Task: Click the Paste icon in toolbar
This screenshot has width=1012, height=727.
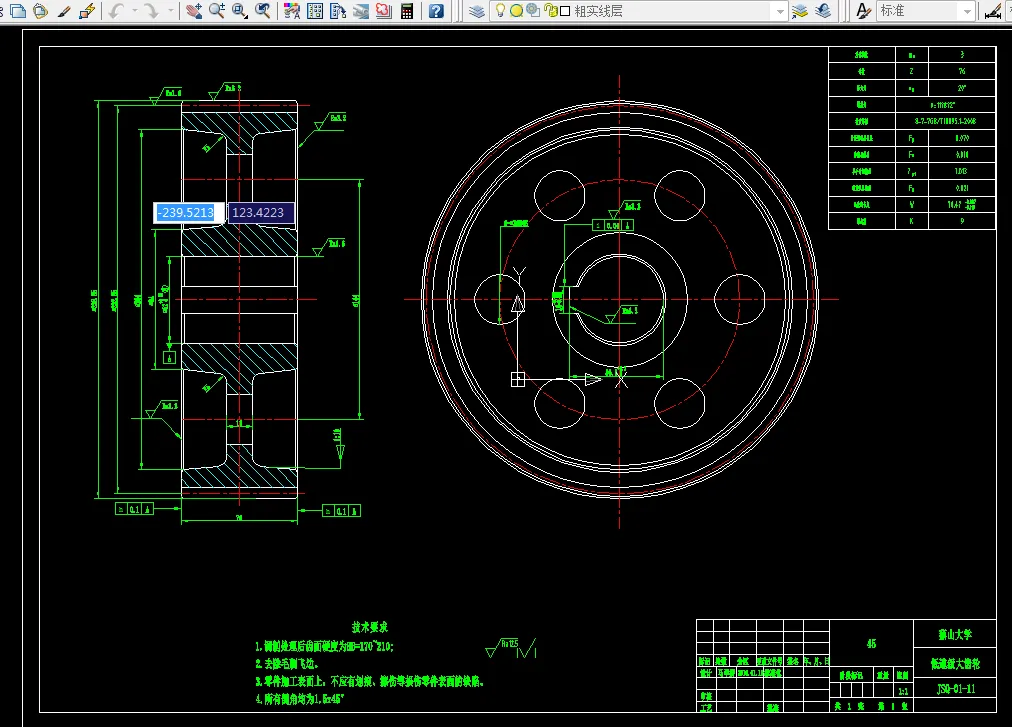Action: [x=41, y=11]
